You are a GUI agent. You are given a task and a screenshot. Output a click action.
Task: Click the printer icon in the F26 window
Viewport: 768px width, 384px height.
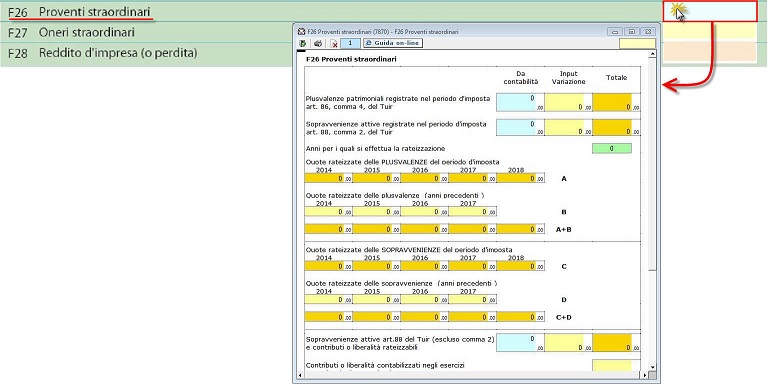[x=318, y=44]
